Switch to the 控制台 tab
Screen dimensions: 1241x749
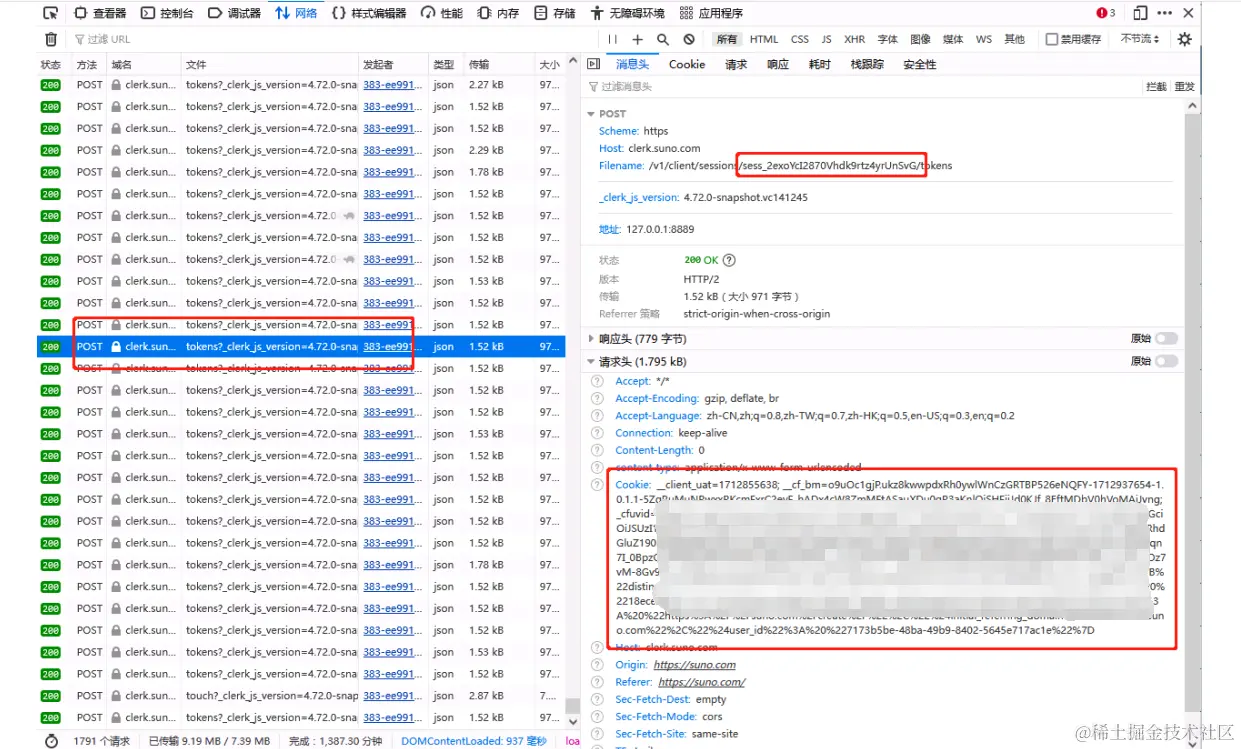[x=167, y=13]
